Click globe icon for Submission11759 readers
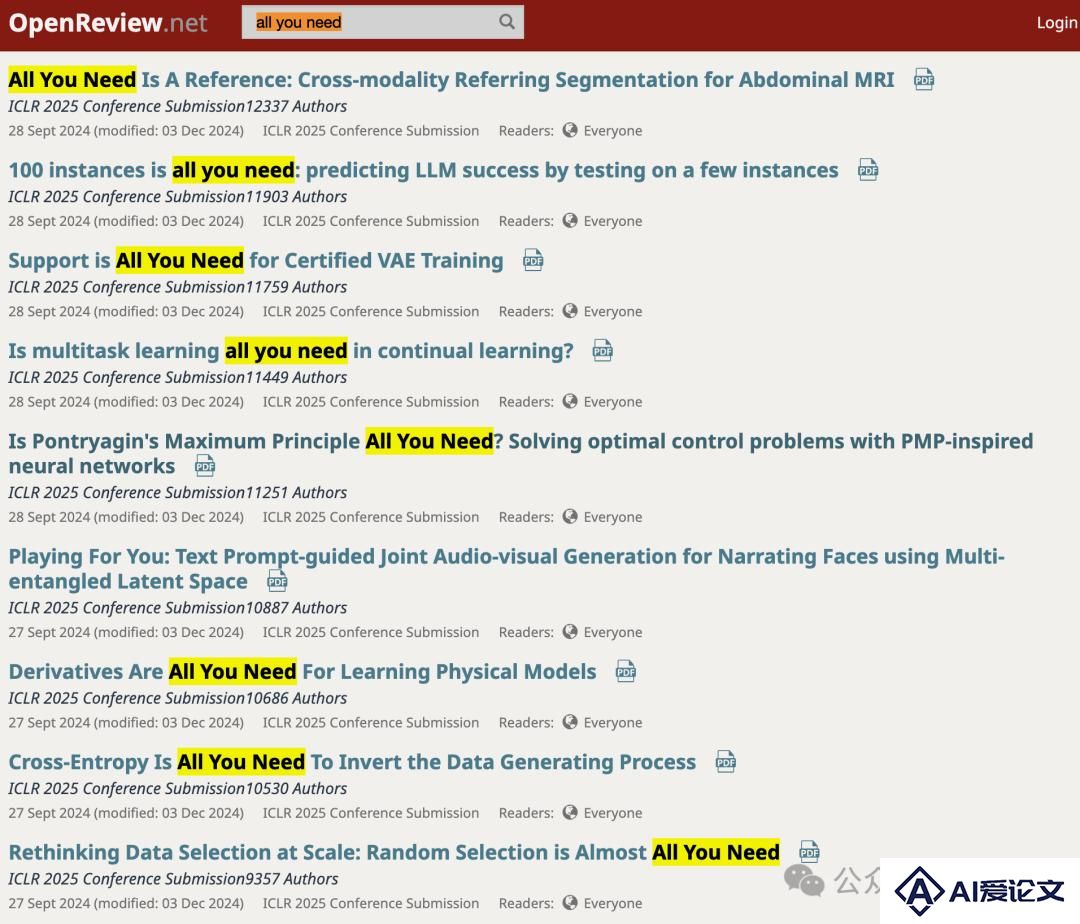The width and height of the screenshot is (1080, 924). coord(570,311)
